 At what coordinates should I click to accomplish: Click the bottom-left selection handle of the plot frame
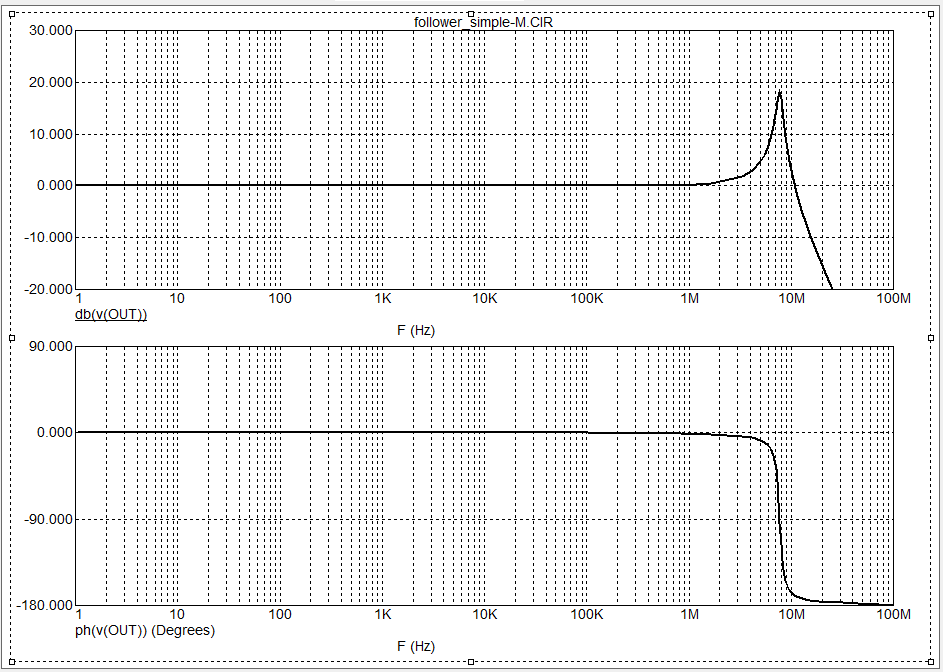12,662
